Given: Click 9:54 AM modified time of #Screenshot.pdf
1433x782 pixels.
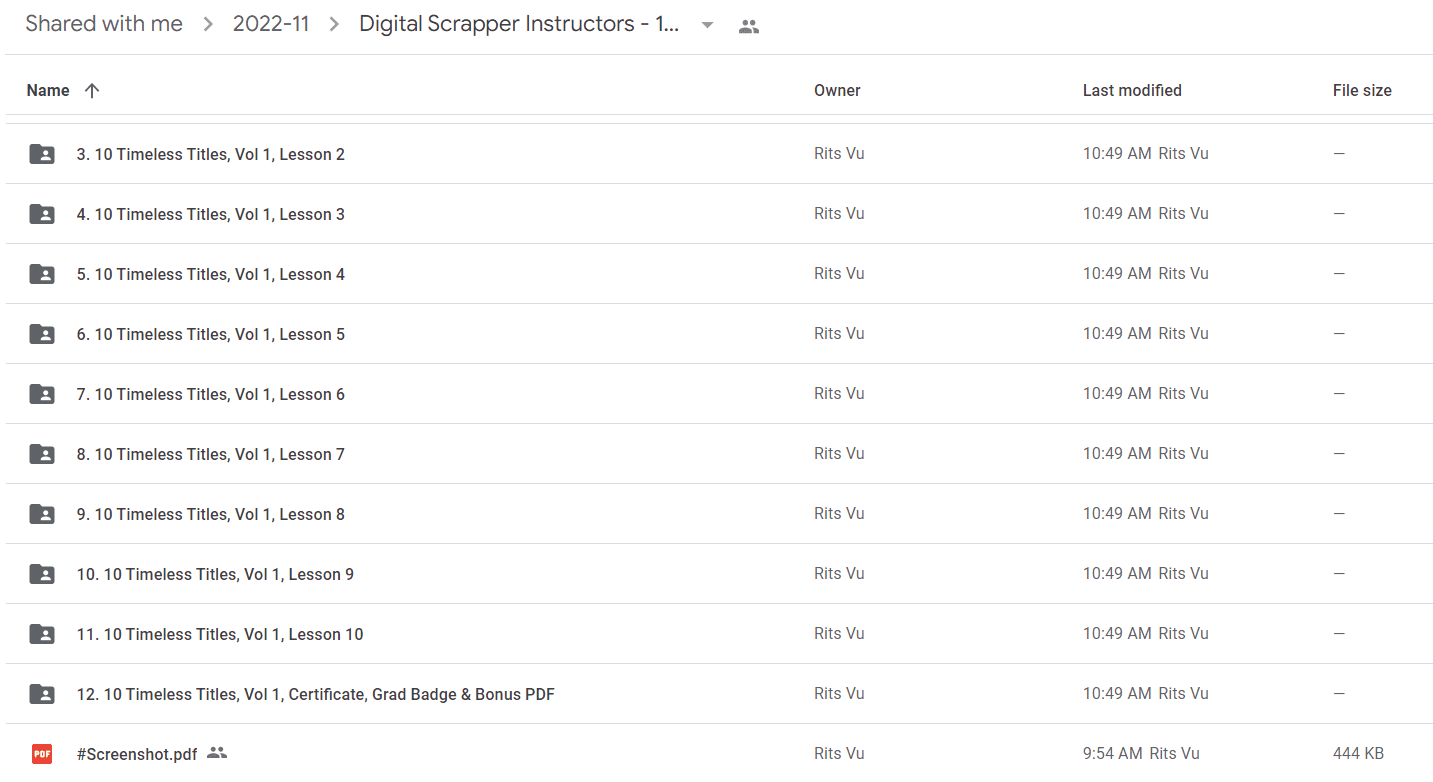Looking at the screenshot, I should (x=1113, y=754).
